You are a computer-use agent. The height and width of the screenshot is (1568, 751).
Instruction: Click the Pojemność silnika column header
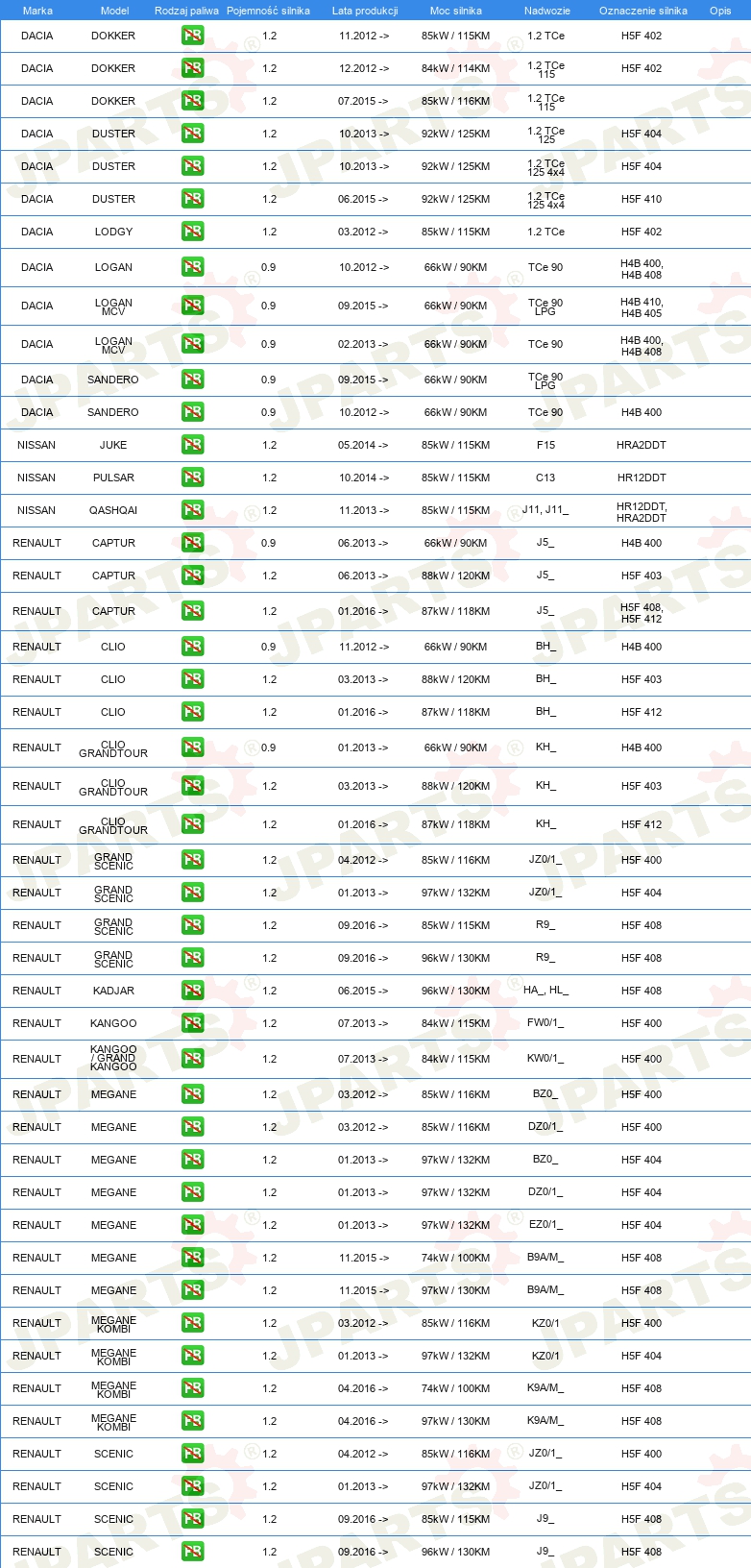coord(268,11)
